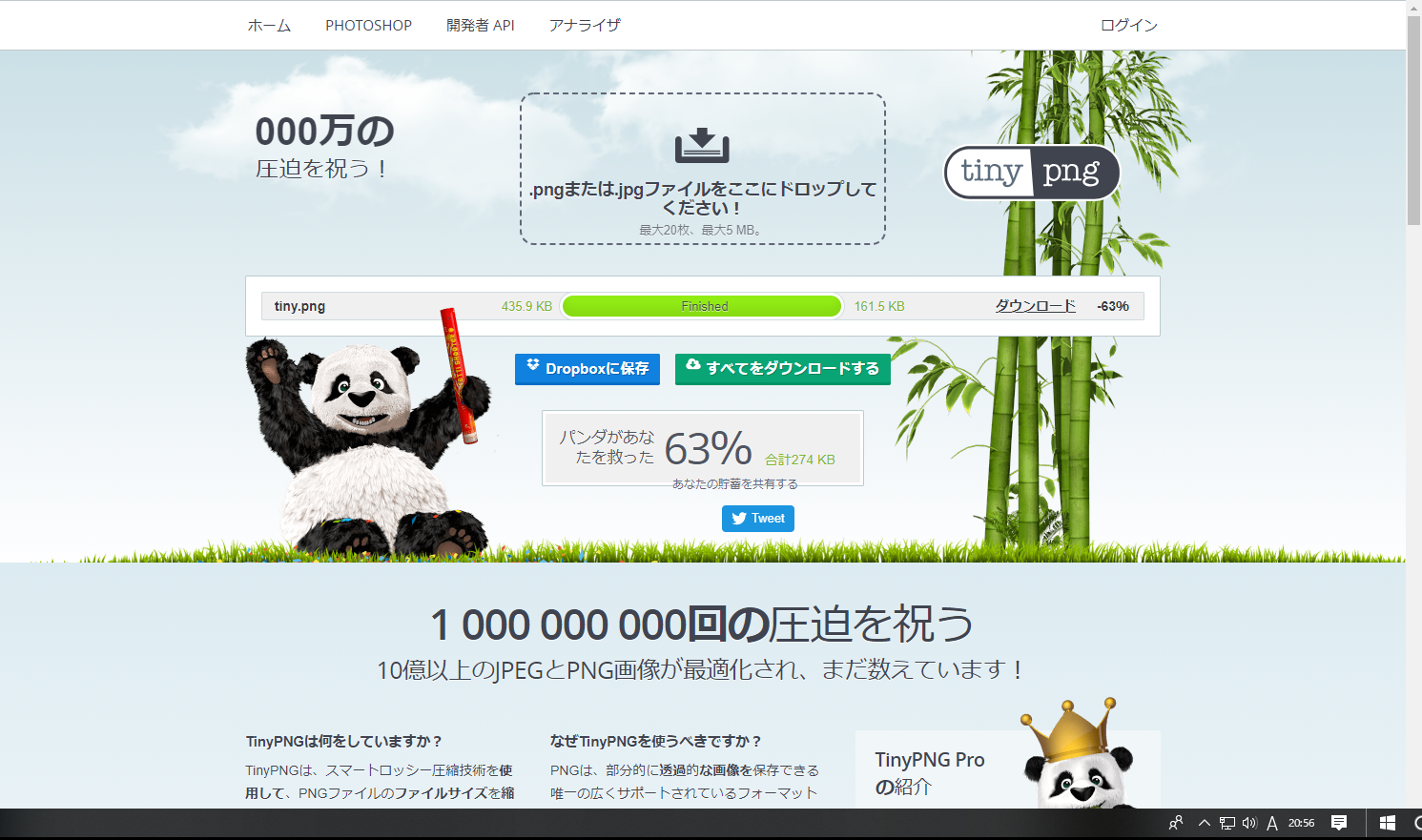Open the TinyPNG Proの紹介 card heading
Viewport: 1422px width, 840px height.
point(930,772)
